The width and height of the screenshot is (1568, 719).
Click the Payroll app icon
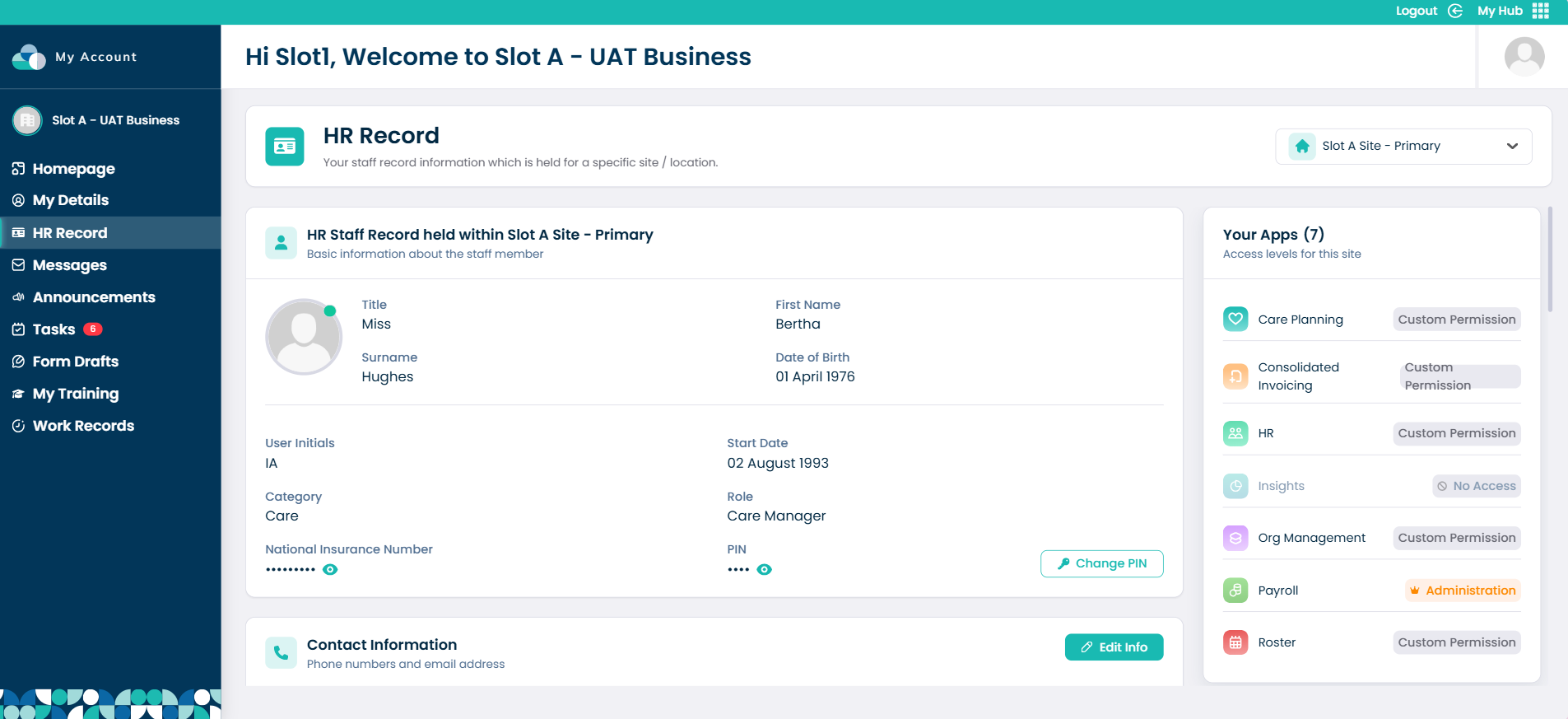(x=1235, y=591)
